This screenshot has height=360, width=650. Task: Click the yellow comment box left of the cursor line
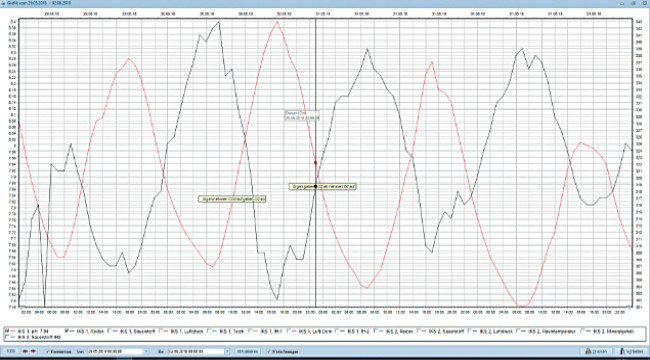232,199
